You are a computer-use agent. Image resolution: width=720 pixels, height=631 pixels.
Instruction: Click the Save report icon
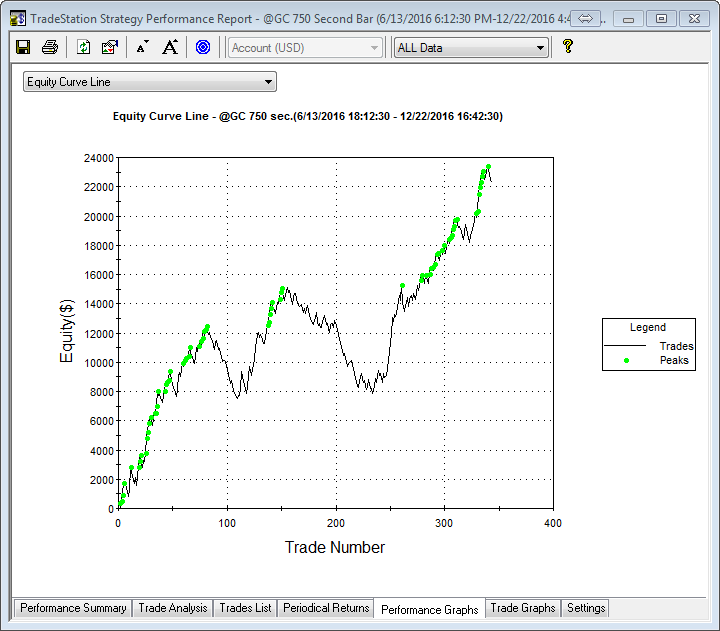23,47
